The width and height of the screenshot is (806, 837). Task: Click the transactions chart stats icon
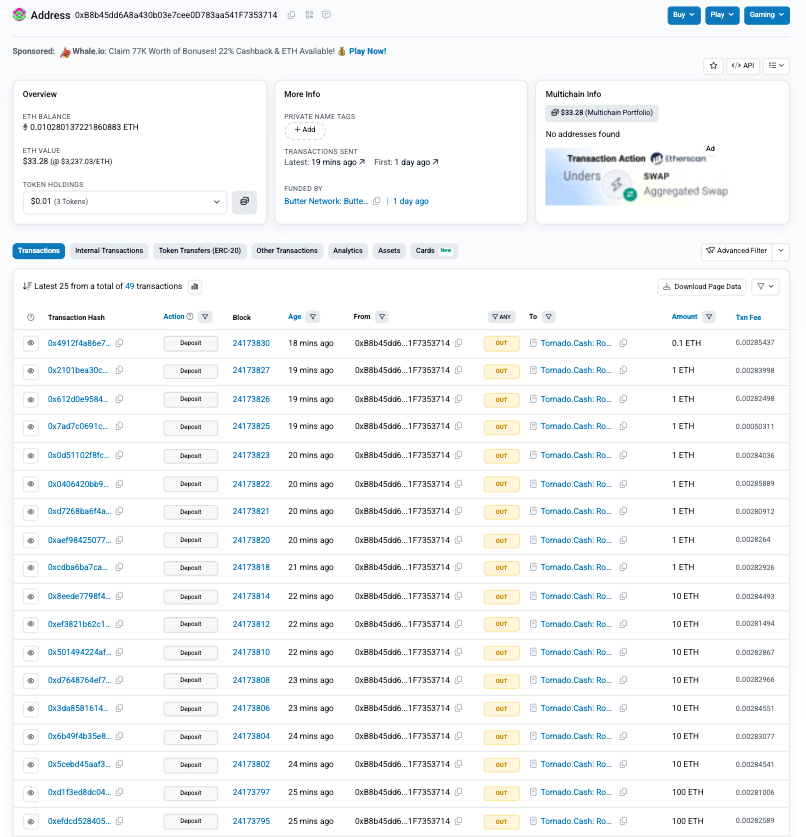click(x=195, y=287)
